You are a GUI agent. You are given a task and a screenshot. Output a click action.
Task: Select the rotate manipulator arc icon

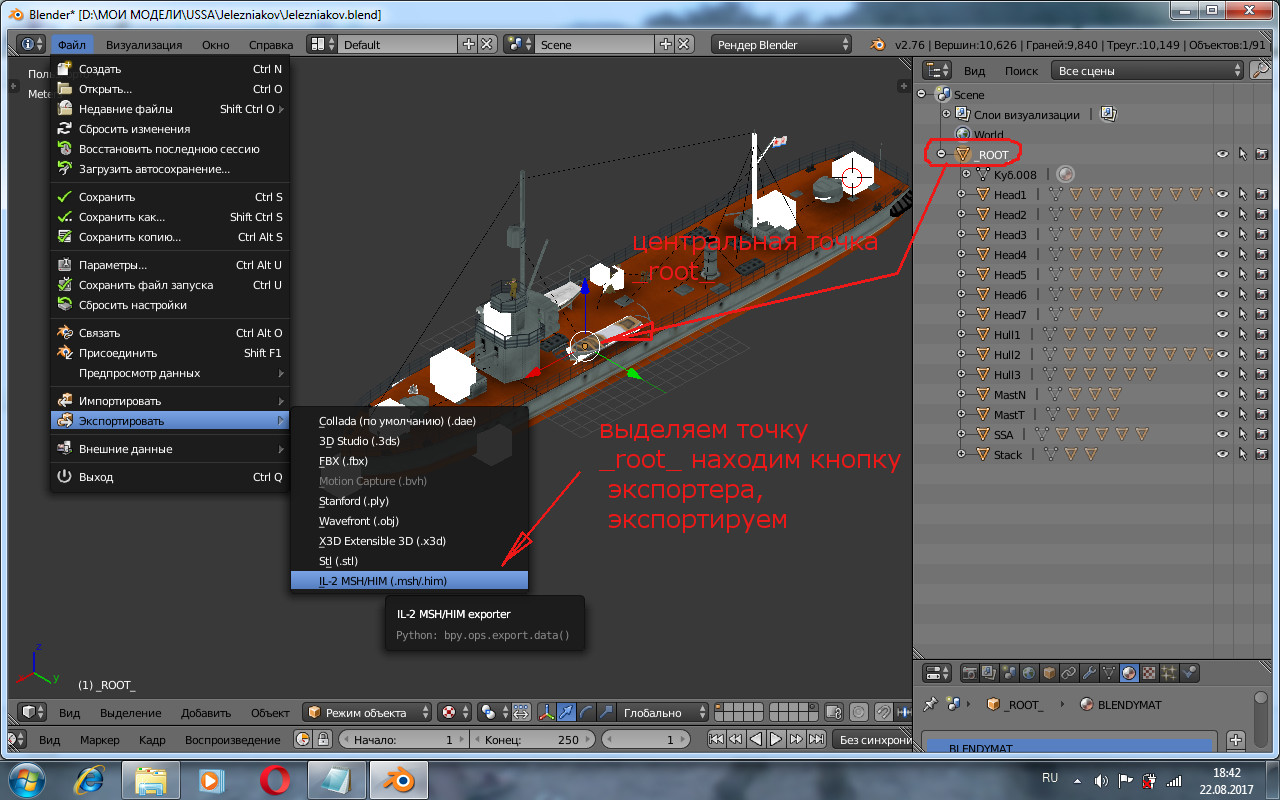click(587, 712)
